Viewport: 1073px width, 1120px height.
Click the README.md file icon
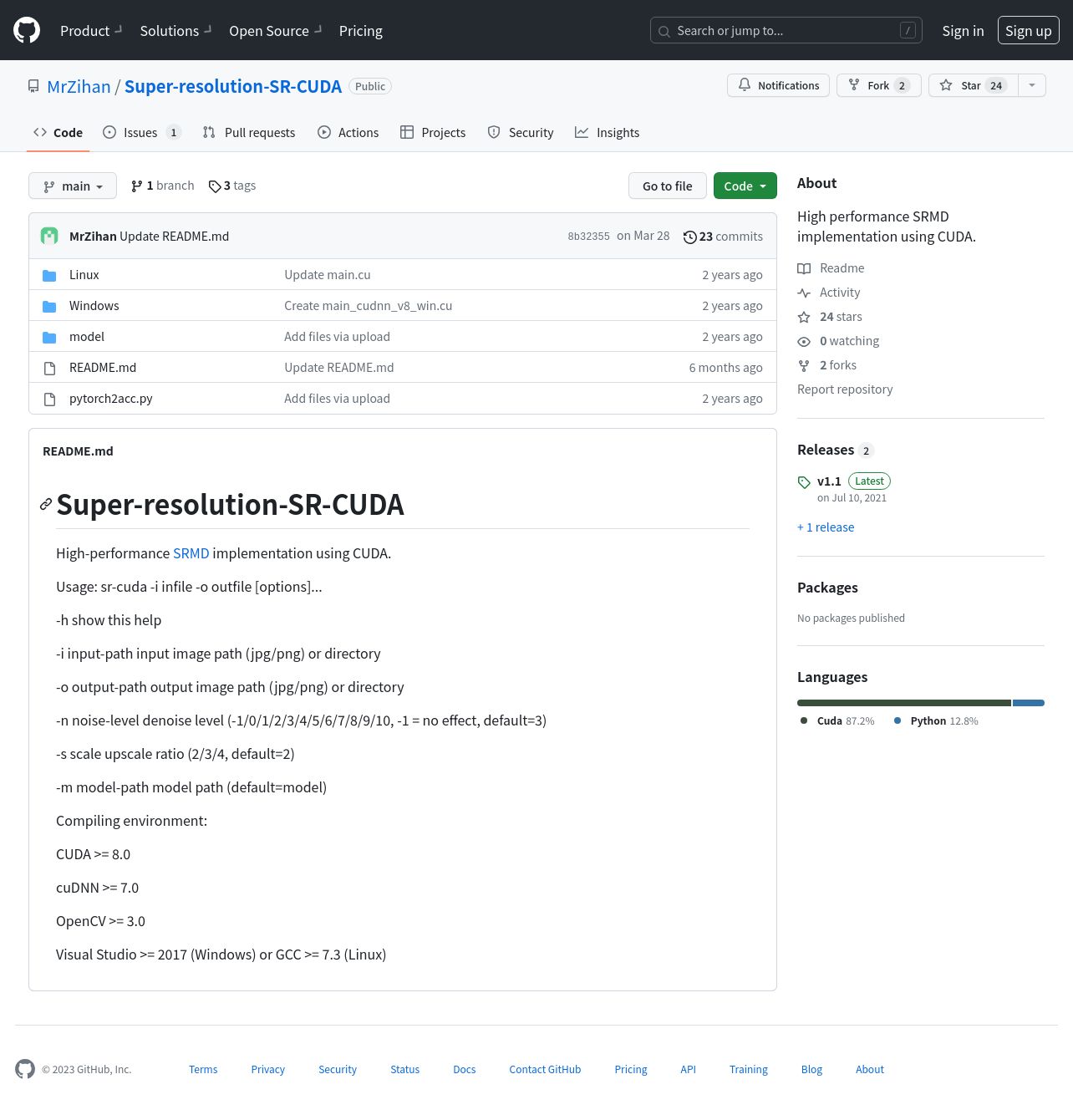pyautogui.click(x=49, y=368)
